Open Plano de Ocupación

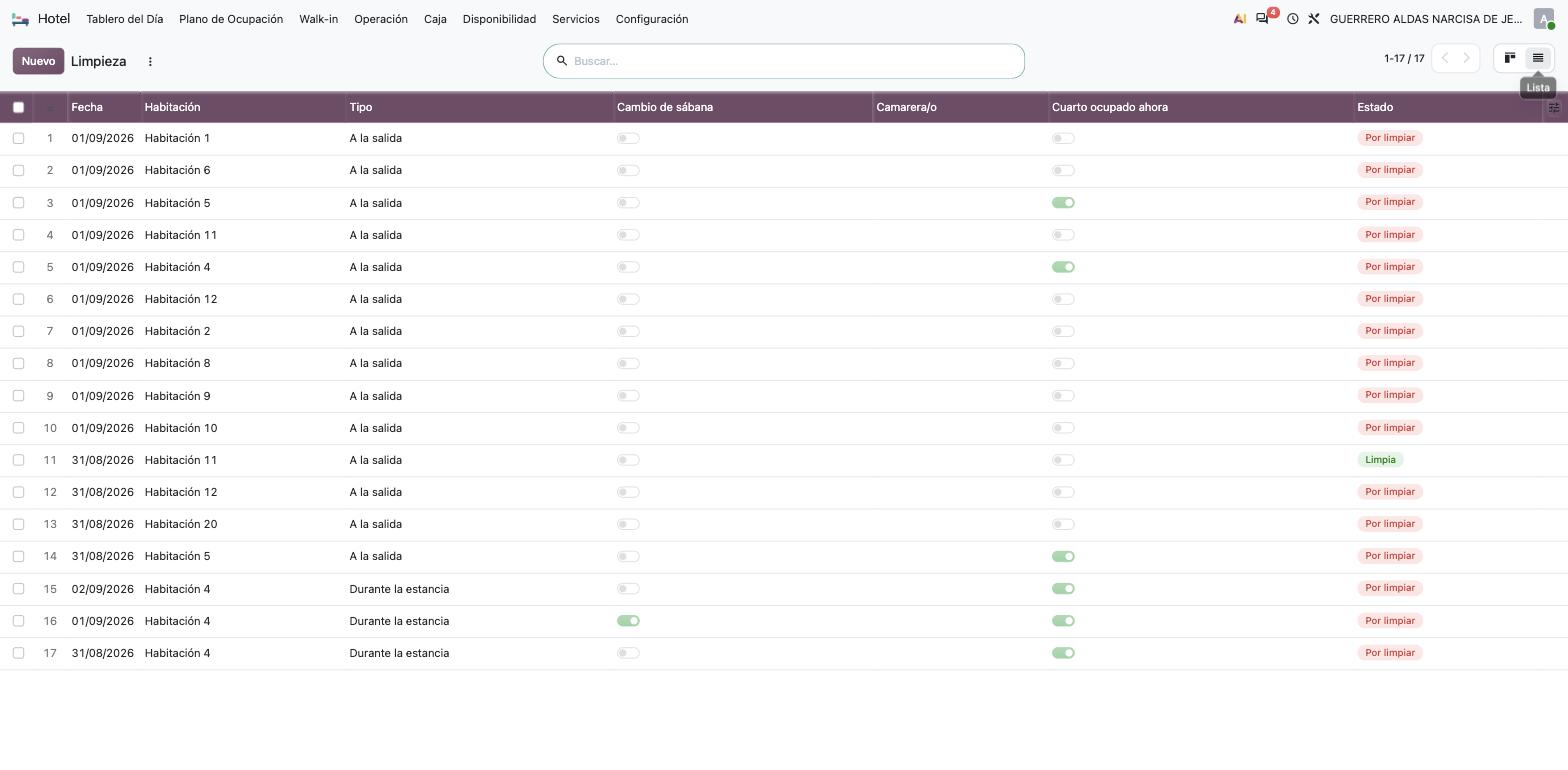(x=231, y=19)
